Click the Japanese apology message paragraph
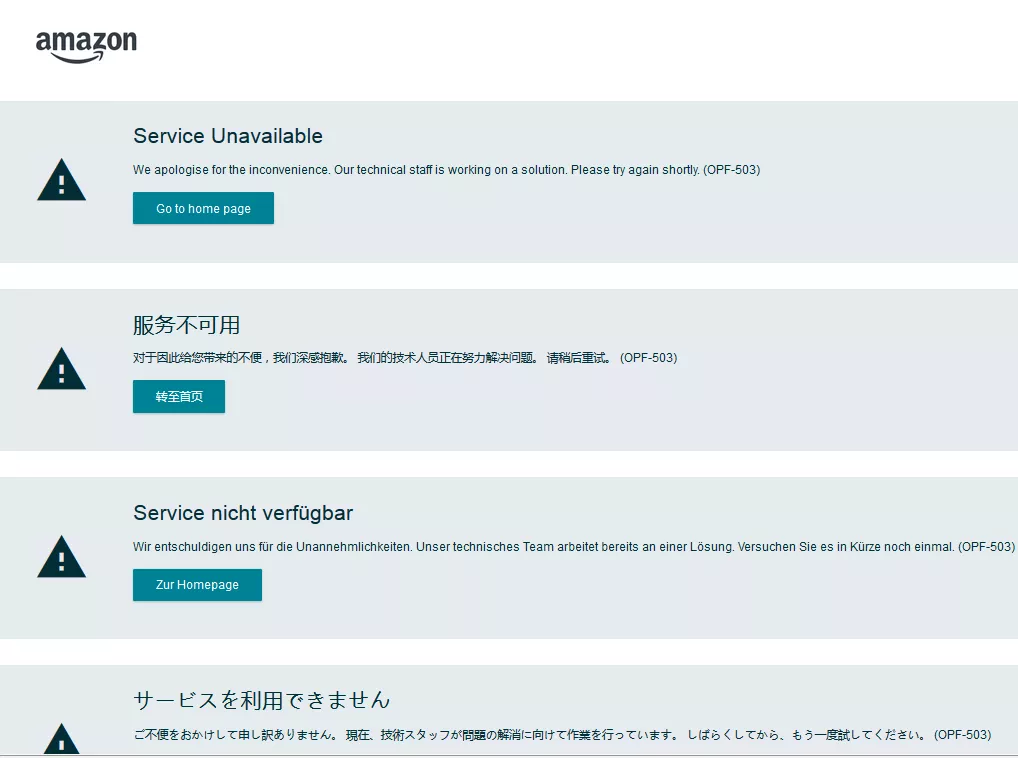The image size is (1018, 758). point(562,735)
